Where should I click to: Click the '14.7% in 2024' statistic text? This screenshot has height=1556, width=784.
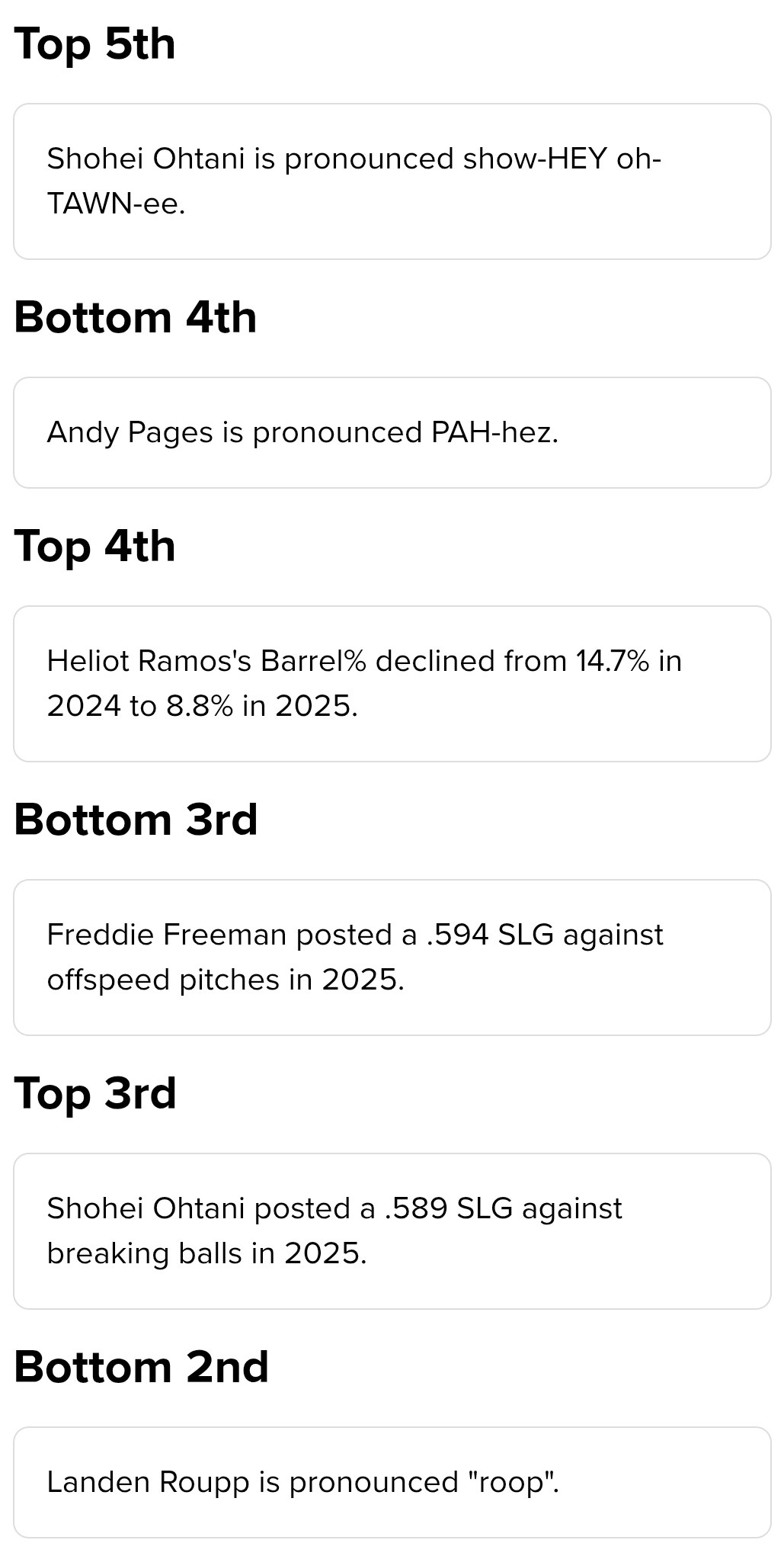(x=364, y=683)
